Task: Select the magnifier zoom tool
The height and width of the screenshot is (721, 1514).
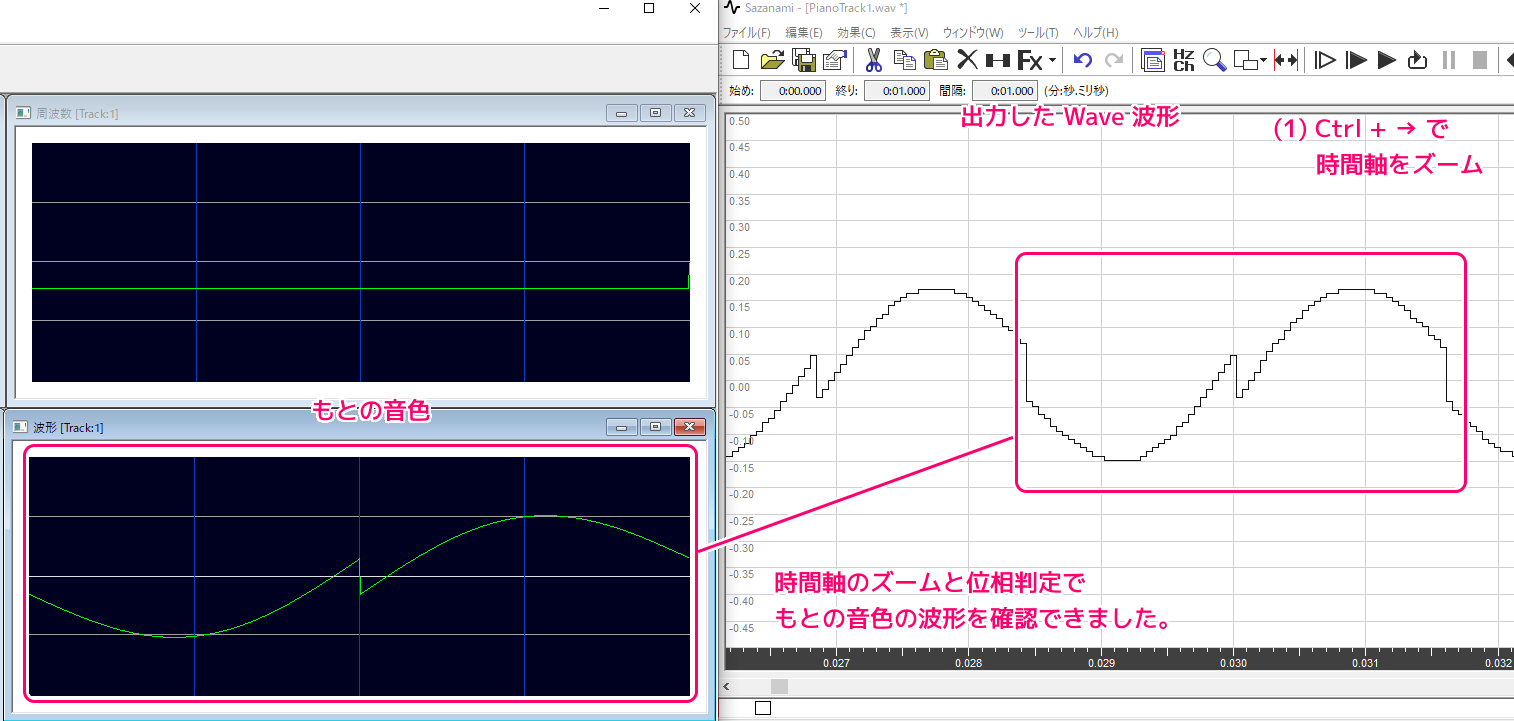Action: pos(1215,60)
